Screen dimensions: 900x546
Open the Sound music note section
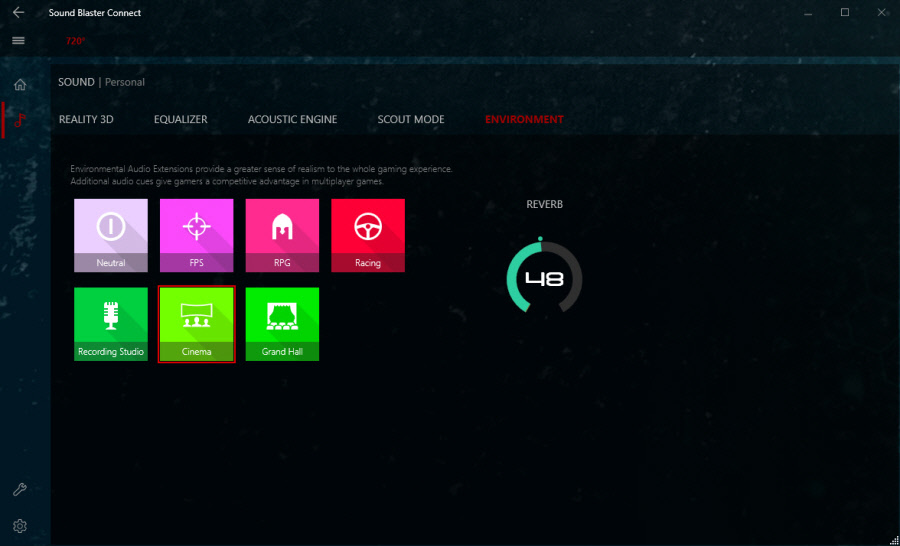[20, 121]
